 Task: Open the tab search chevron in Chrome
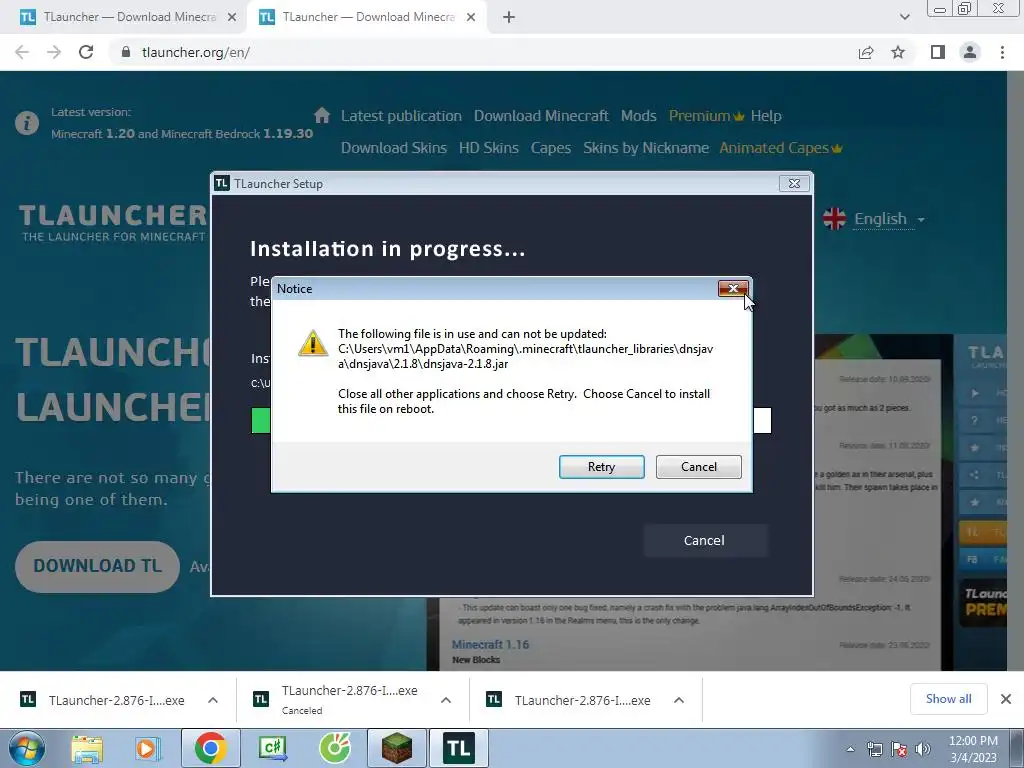click(x=904, y=17)
